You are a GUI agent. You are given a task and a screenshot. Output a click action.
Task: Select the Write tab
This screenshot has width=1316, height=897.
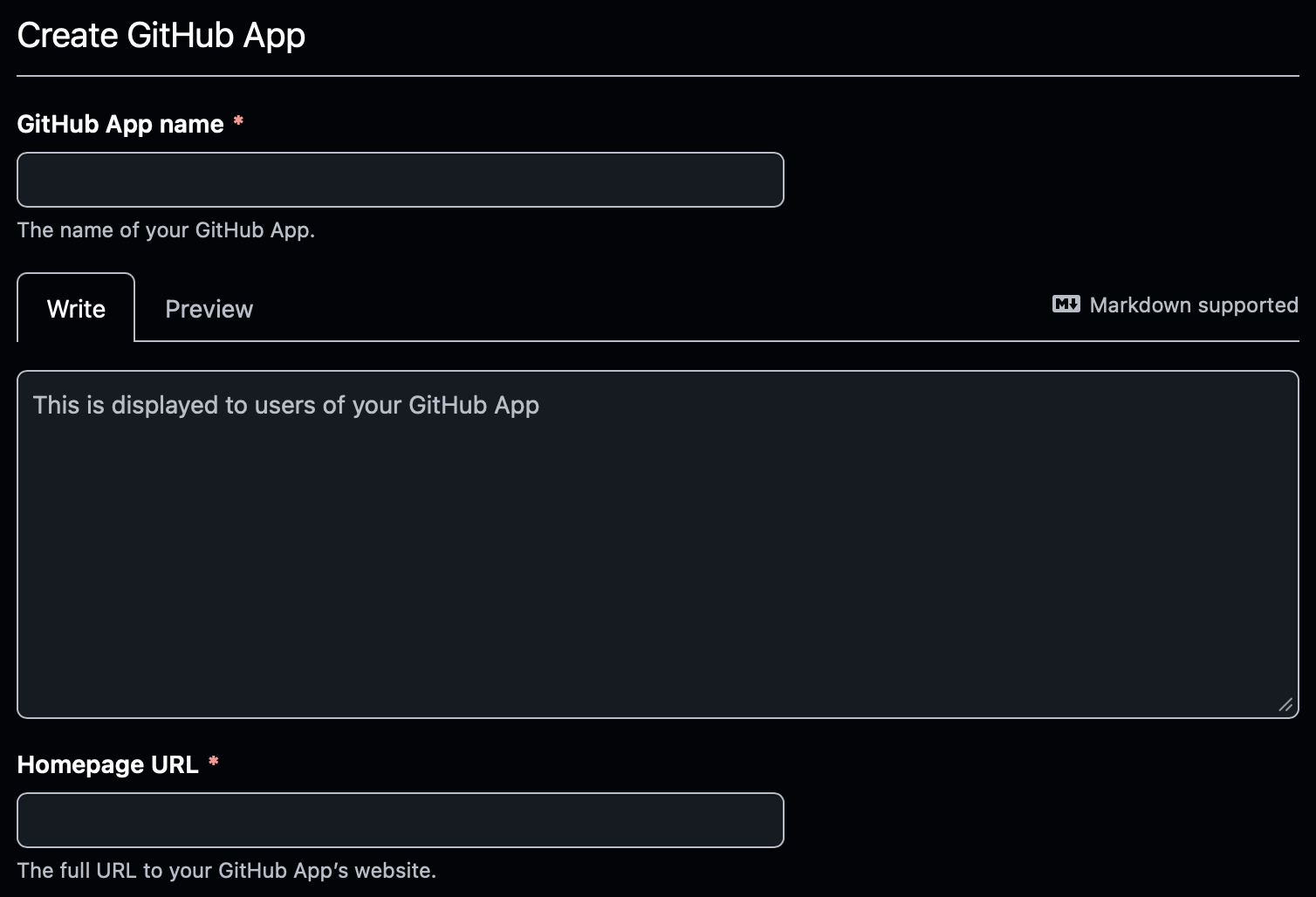coord(75,308)
